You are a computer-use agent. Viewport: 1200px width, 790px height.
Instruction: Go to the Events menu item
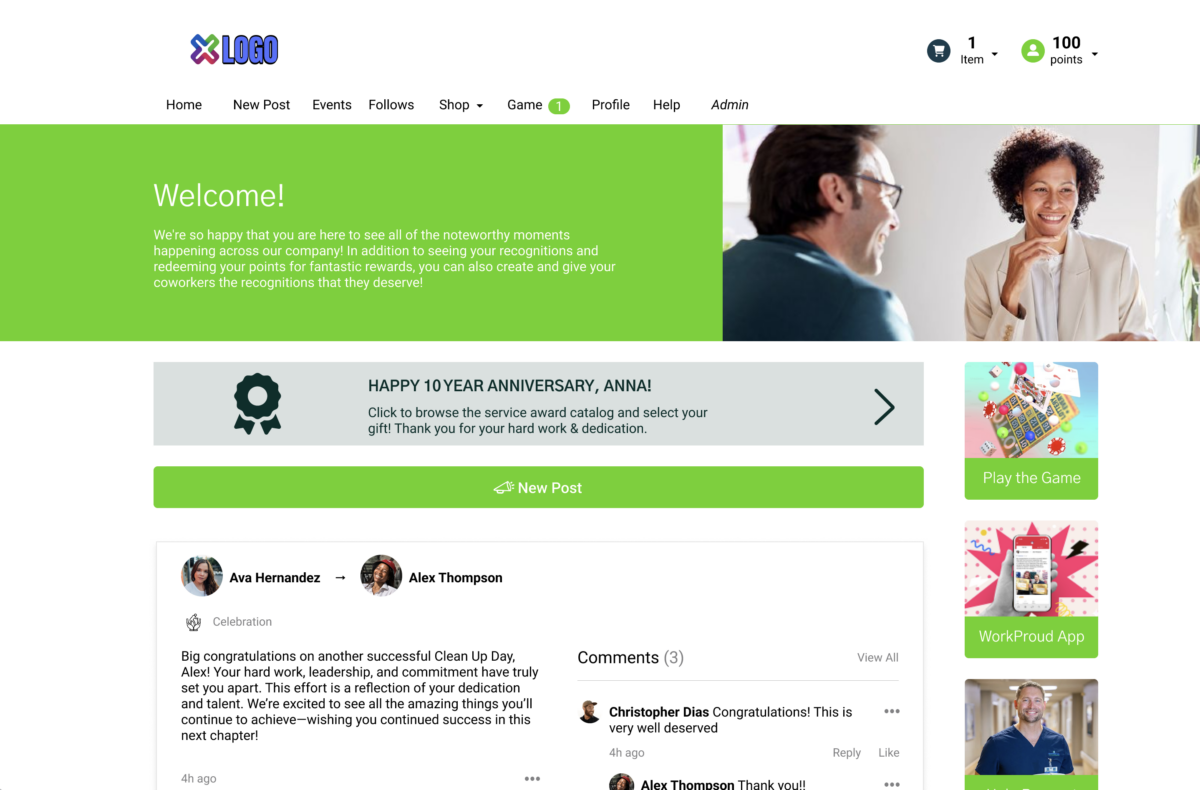point(332,105)
